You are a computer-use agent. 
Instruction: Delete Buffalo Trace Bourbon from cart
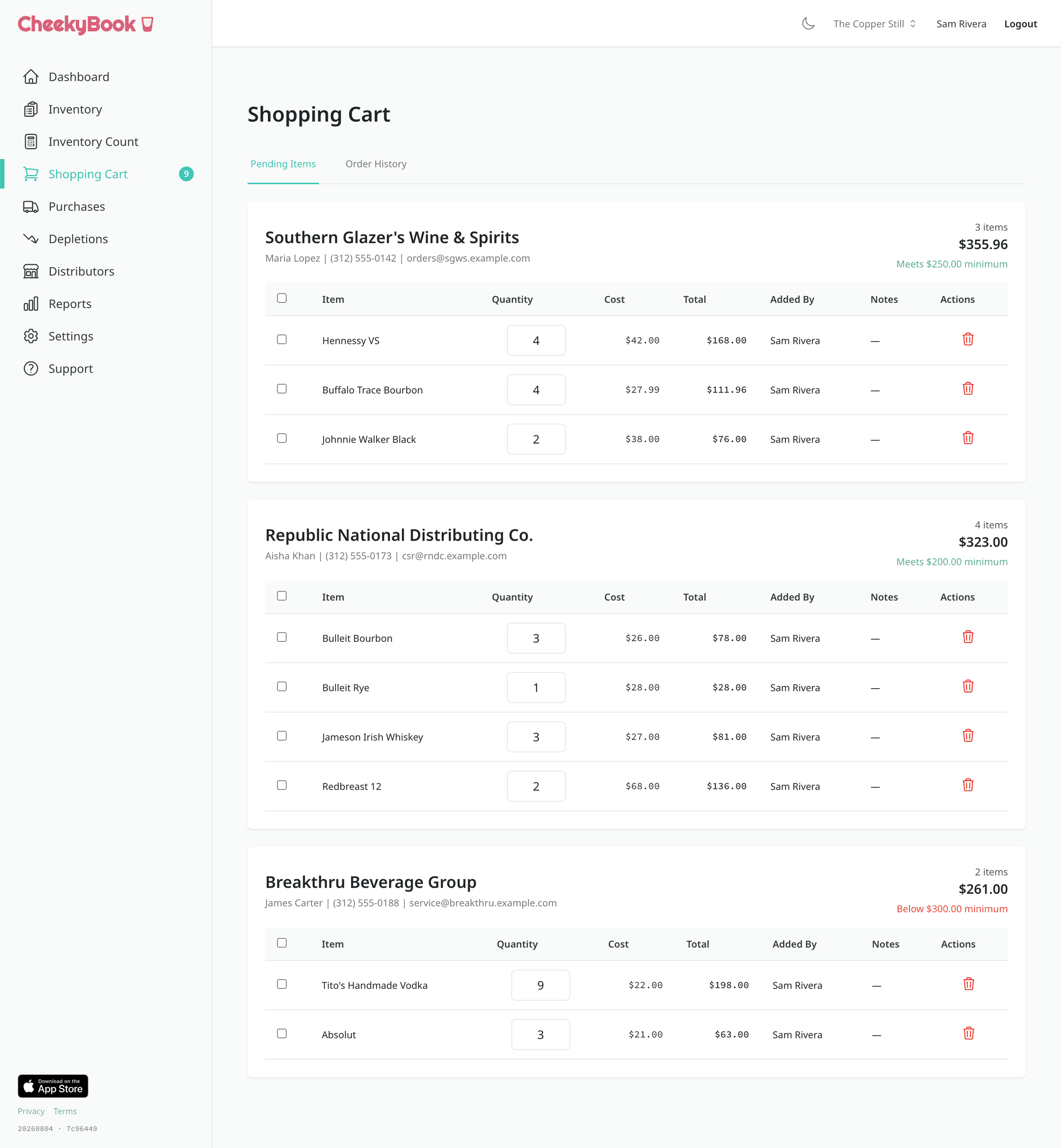coord(968,389)
